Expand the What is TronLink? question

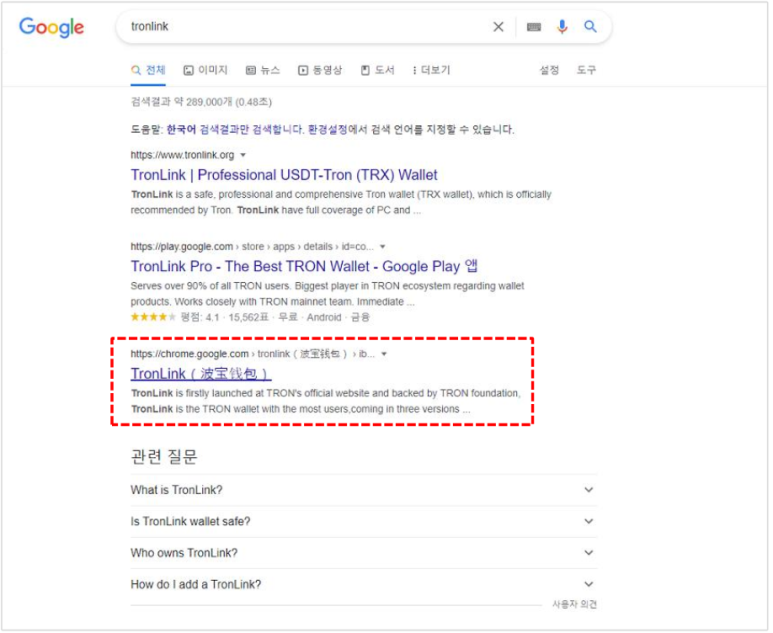point(364,490)
